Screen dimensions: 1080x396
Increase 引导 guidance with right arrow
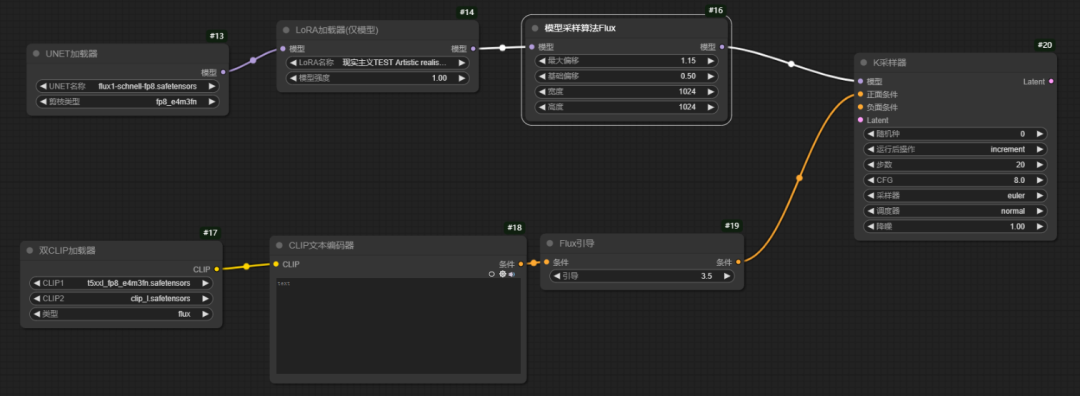coord(726,276)
